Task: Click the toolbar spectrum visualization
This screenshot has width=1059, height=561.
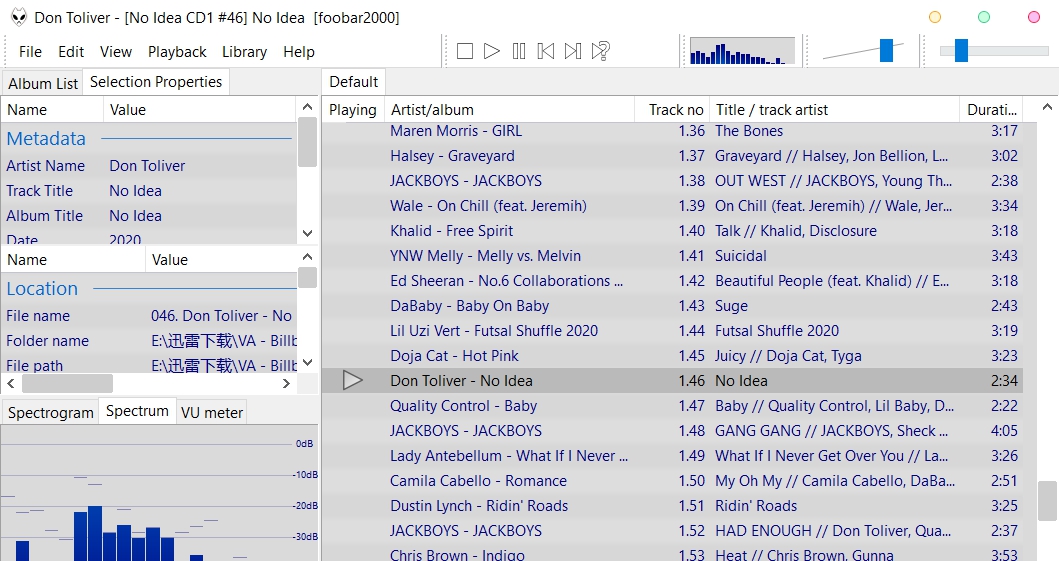Action: click(742, 51)
